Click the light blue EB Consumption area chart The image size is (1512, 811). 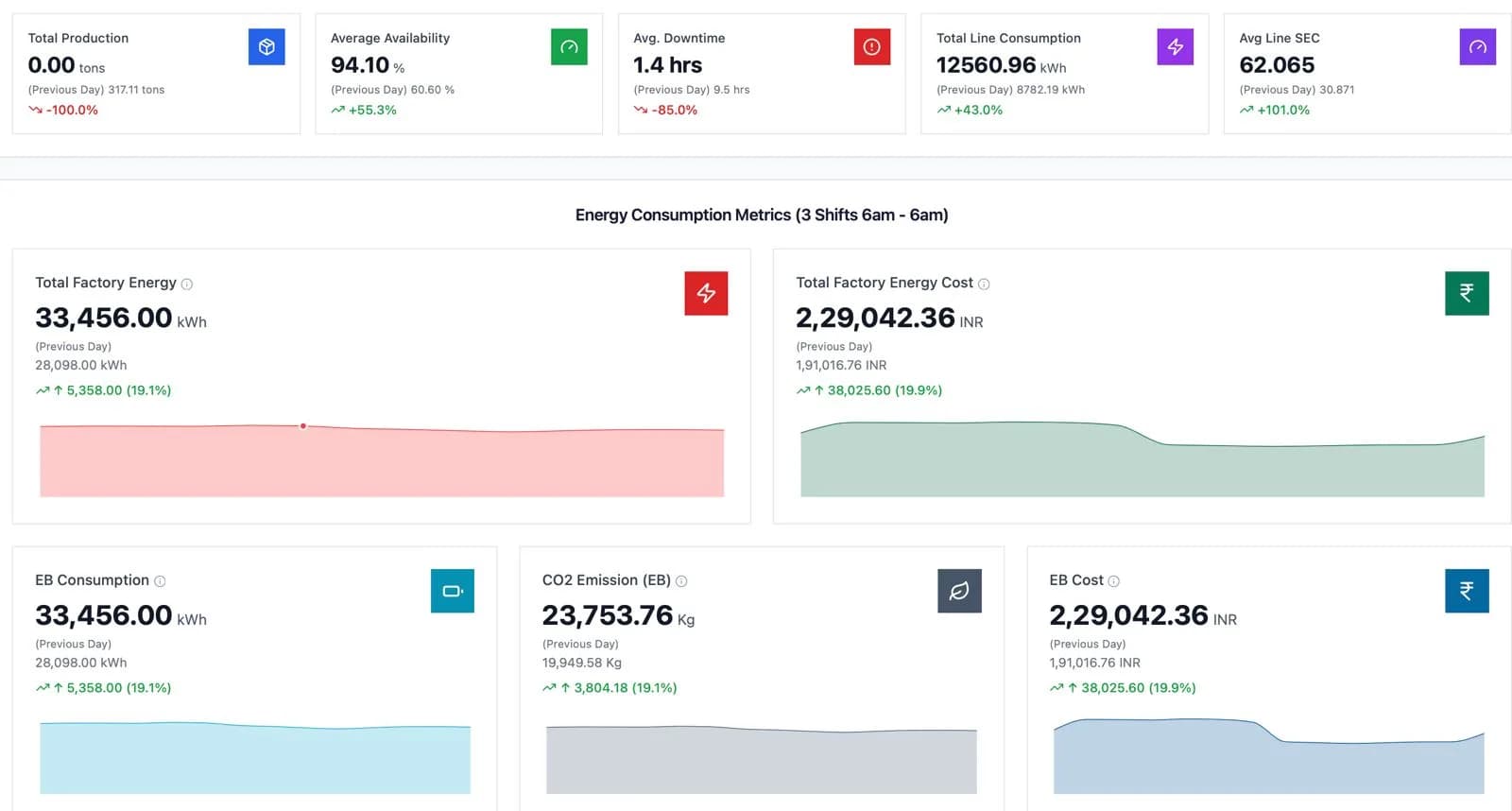(x=255, y=758)
